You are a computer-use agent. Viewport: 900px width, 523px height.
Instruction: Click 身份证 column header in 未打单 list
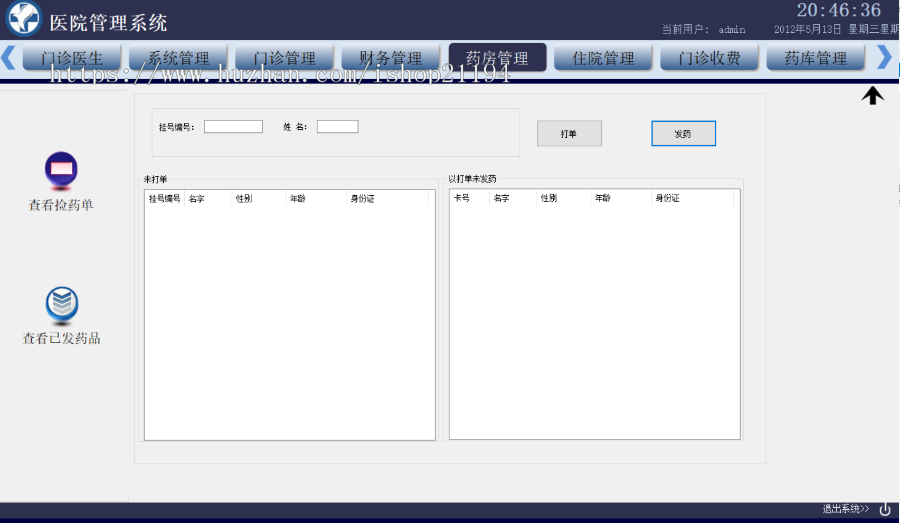[387, 199]
